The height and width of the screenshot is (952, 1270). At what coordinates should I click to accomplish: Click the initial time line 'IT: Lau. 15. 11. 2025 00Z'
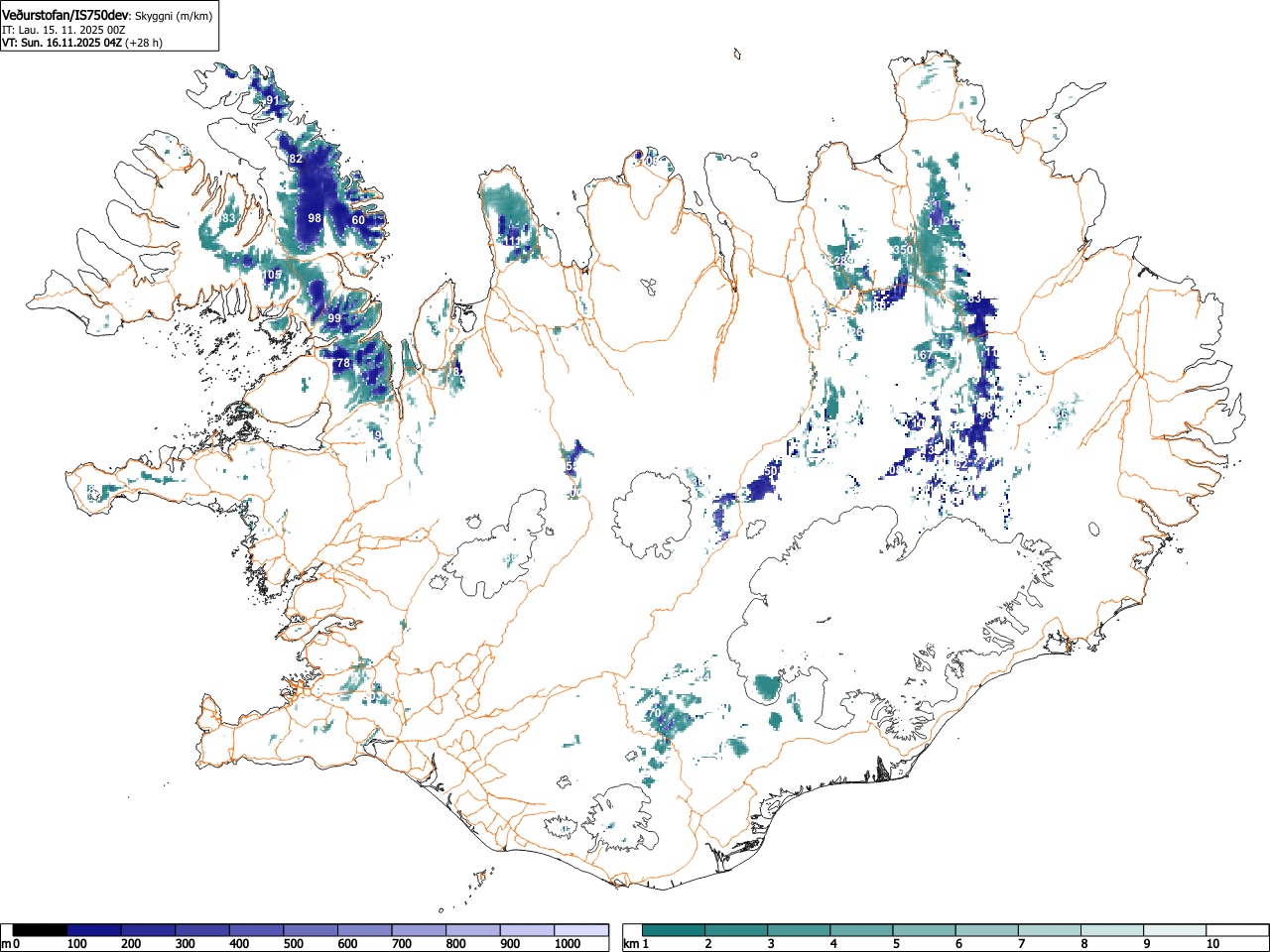click(x=63, y=30)
